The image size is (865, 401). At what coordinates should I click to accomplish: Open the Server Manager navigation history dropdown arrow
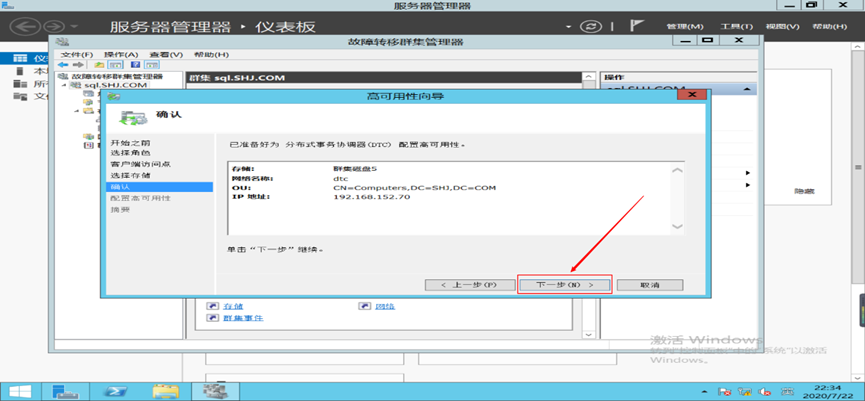(74, 27)
